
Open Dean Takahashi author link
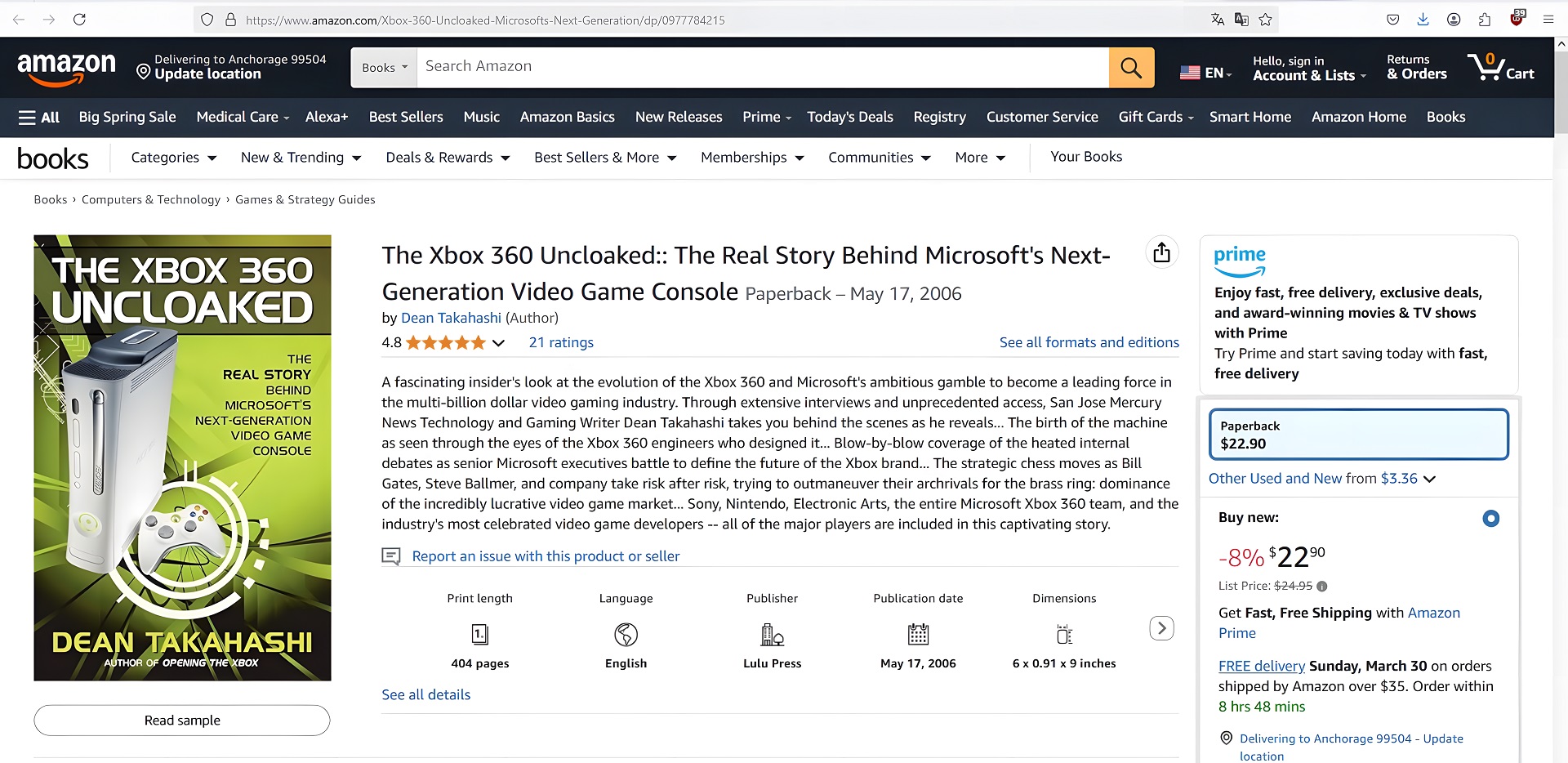coord(451,318)
